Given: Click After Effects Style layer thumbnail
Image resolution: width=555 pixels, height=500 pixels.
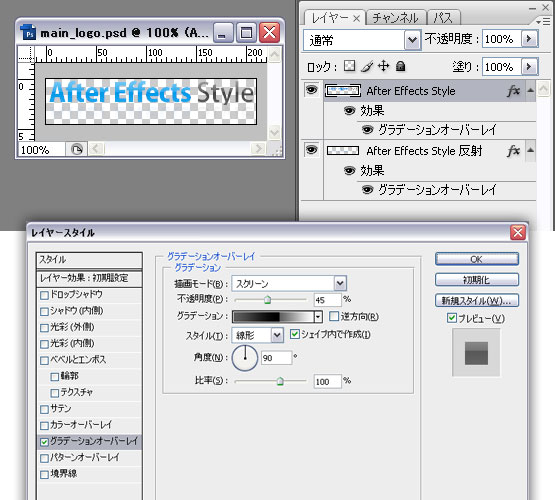Looking at the screenshot, I should click(x=343, y=91).
